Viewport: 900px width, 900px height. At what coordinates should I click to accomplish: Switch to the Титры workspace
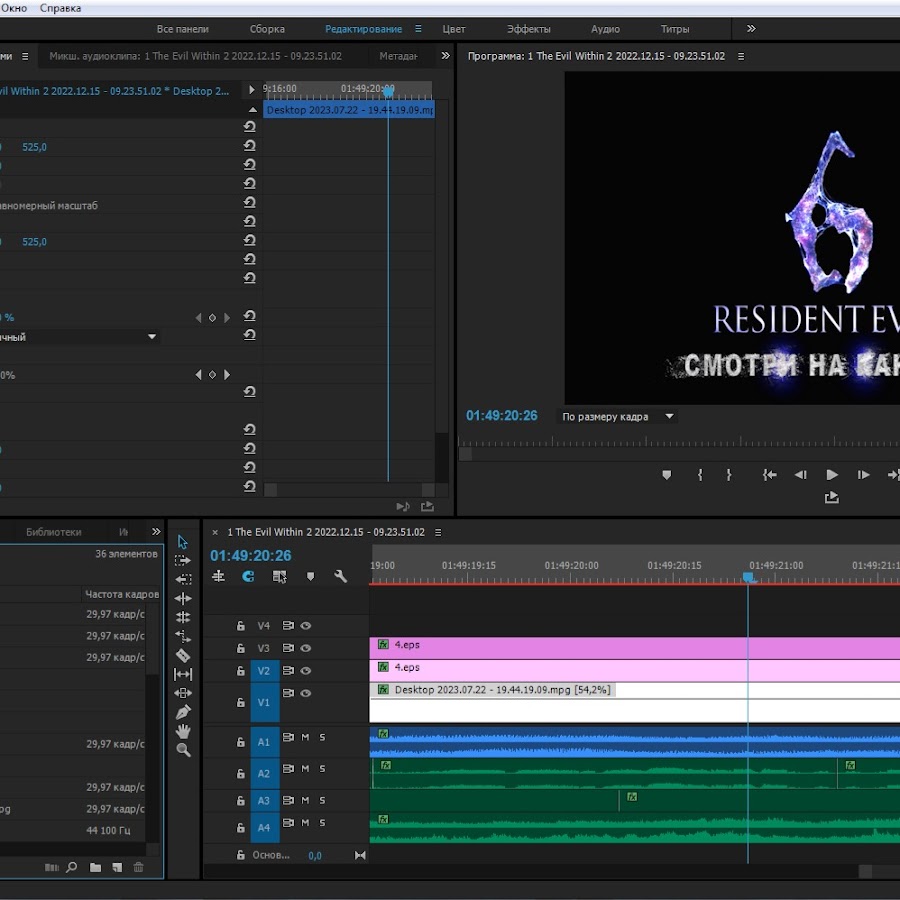(674, 29)
